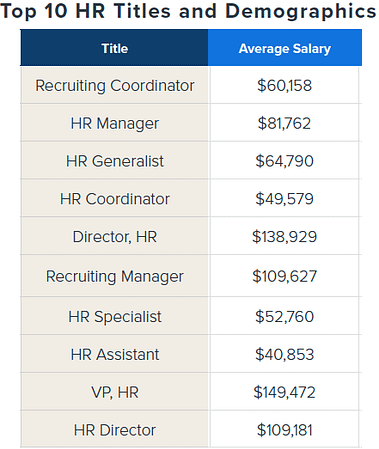Select the Recruiting Coordinator title cell
The image size is (379, 449).
114,85
